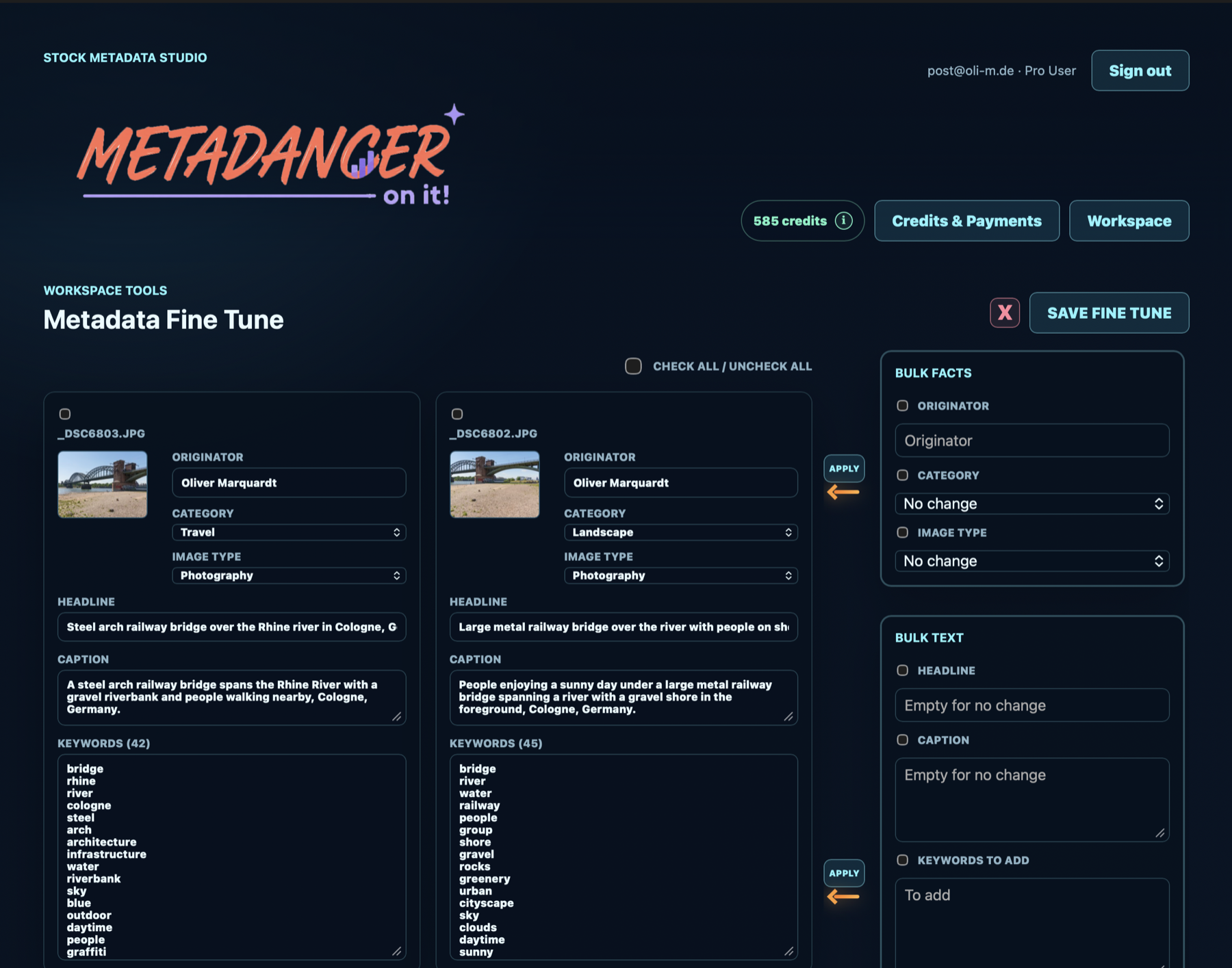Screen dimensions: 1232x968
Task: Click keywords box of _DSC6802.JPG
Action: (x=624, y=856)
